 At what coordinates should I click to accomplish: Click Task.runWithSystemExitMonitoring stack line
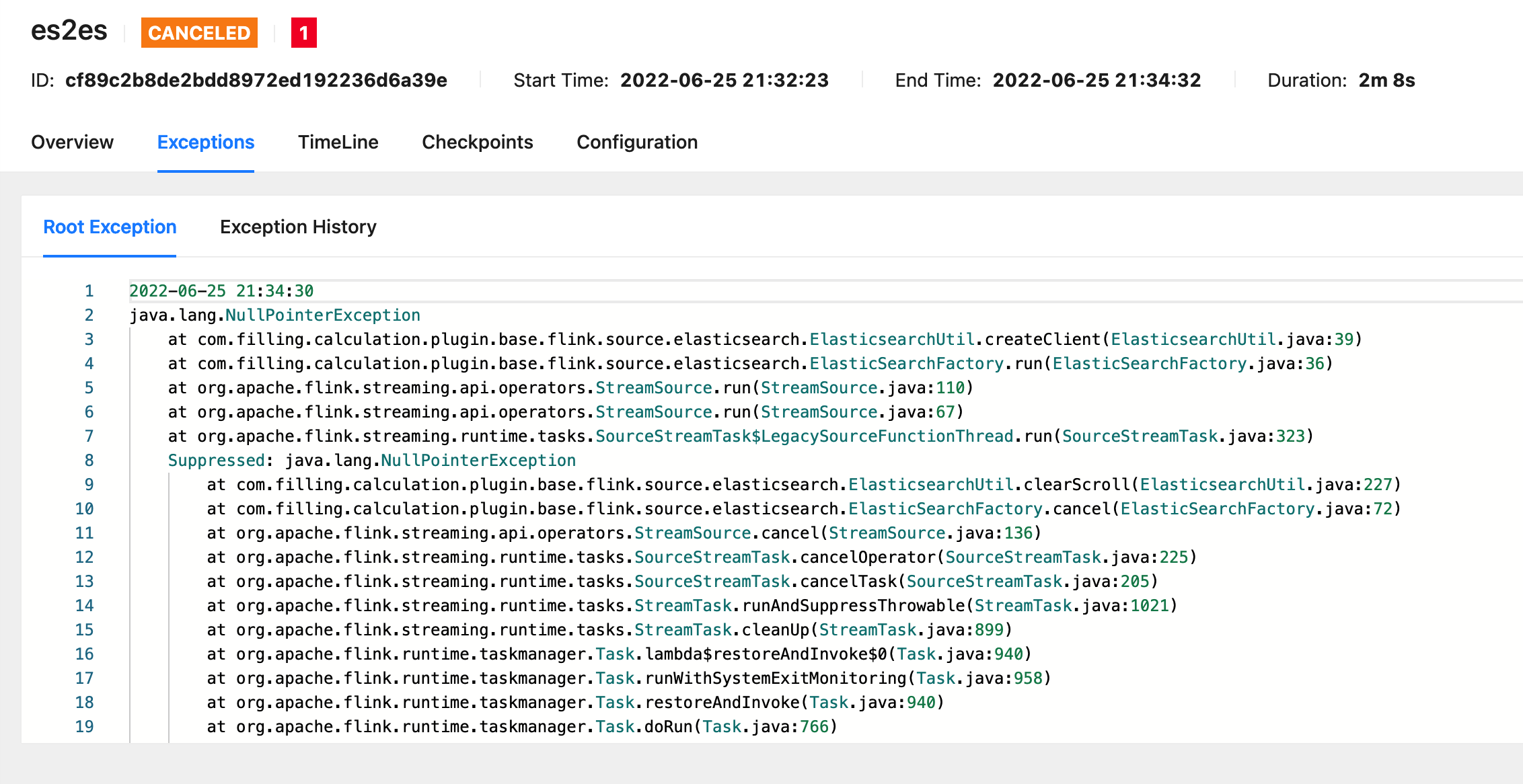click(x=629, y=678)
